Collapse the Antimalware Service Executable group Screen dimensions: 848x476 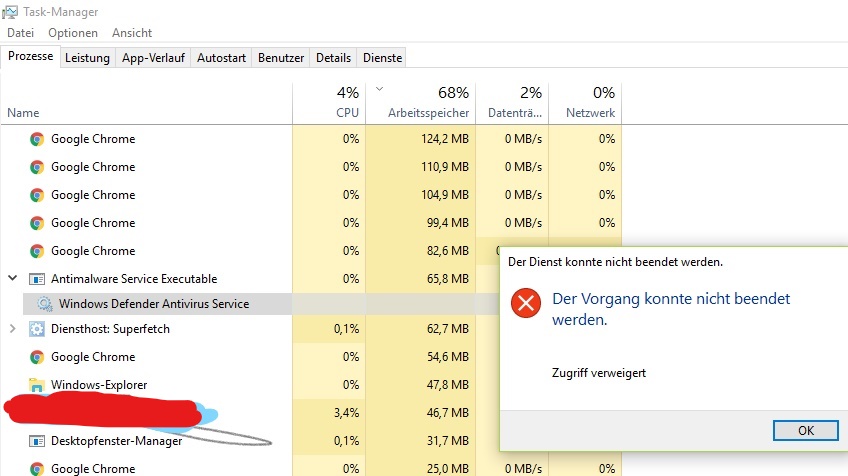click(13, 279)
